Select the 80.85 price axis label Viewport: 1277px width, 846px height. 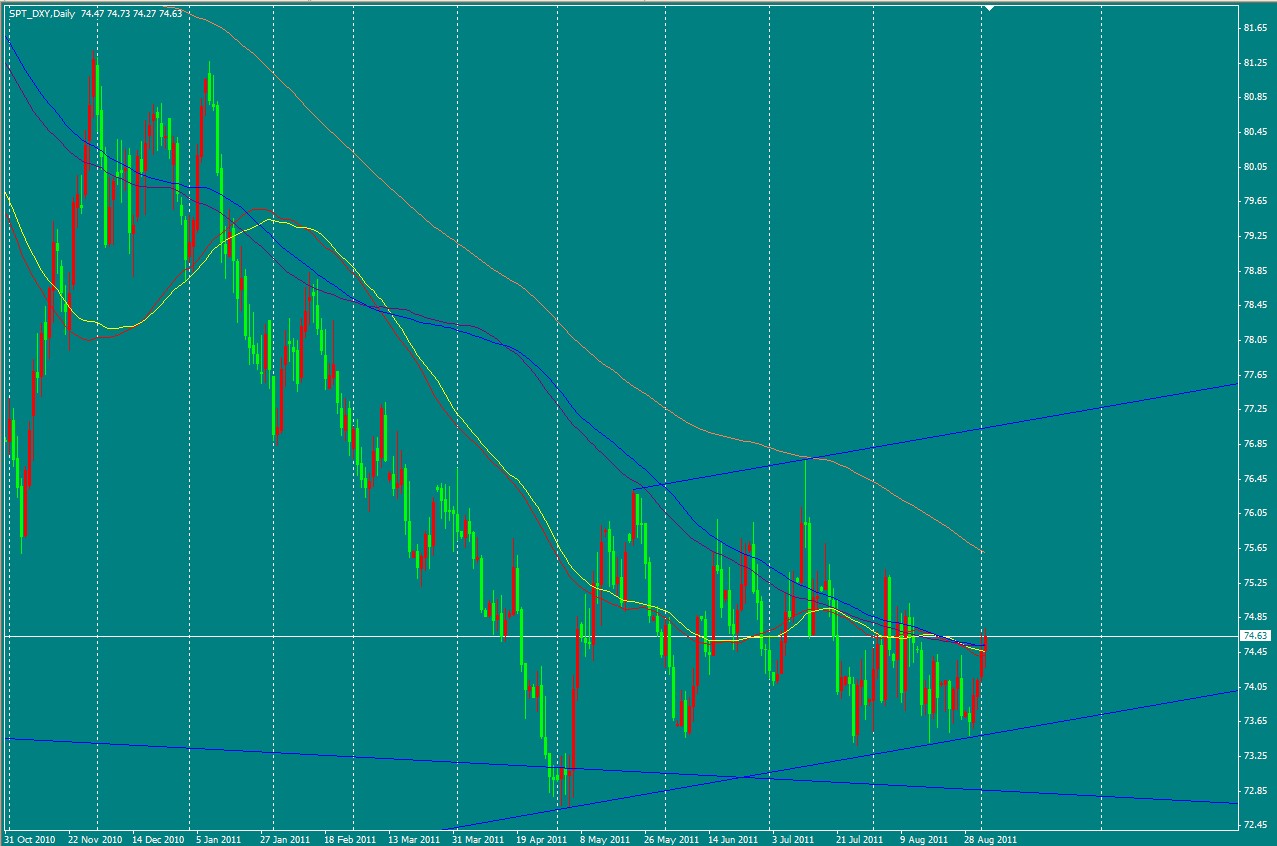point(1255,97)
